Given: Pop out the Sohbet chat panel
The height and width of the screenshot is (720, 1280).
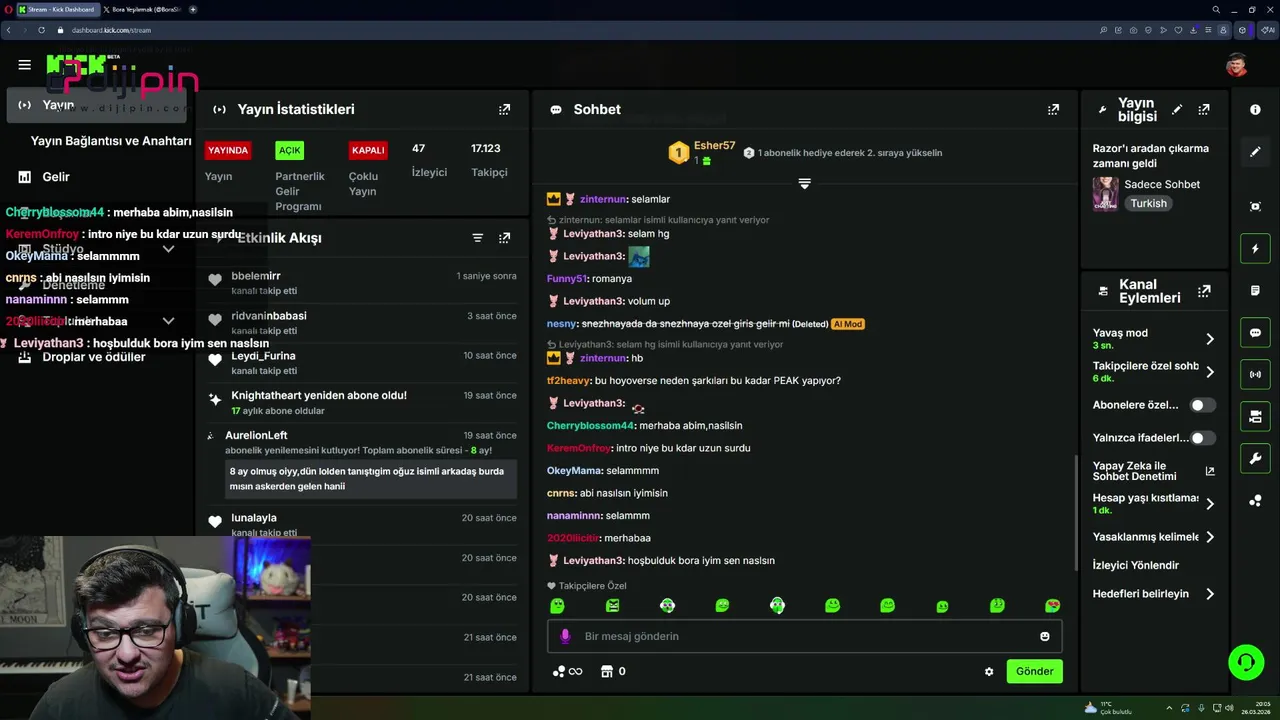Looking at the screenshot, I should (x=1053, y=109).
